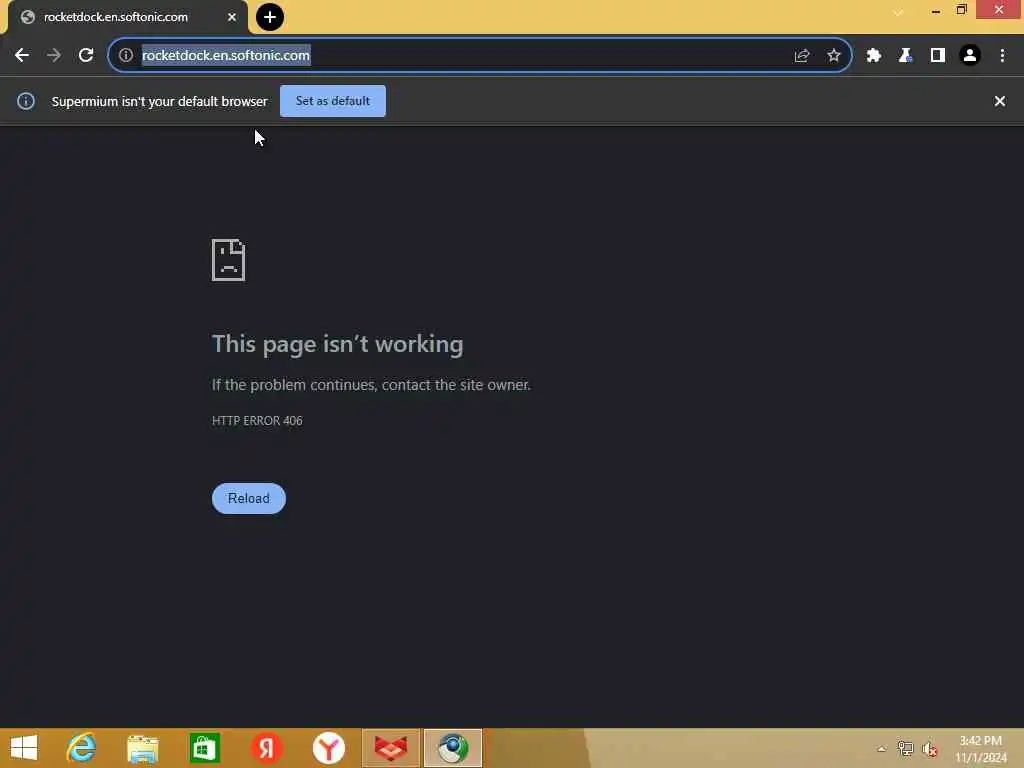
Task: Launch Internet Explorer from taskbar
Action: [82, 748]
